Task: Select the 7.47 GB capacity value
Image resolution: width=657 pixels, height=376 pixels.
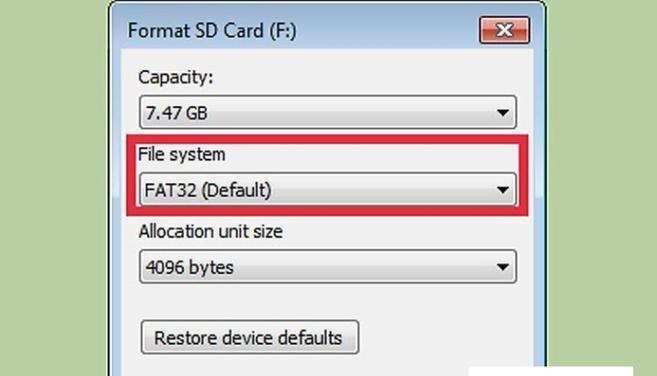Action: coord(176,113)
